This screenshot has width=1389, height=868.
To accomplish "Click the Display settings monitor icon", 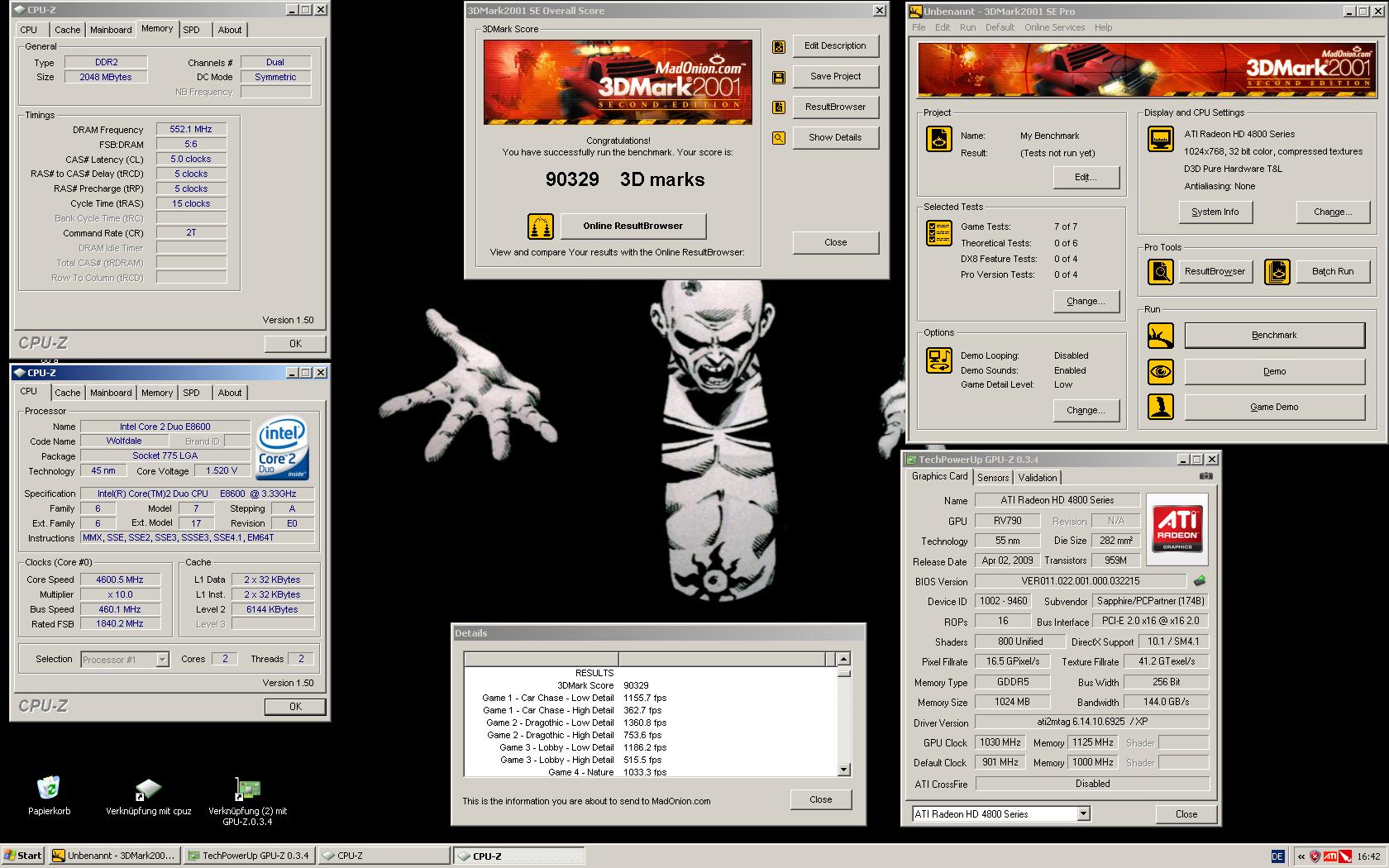I will pyautogui.click(x=1160, y=139).
